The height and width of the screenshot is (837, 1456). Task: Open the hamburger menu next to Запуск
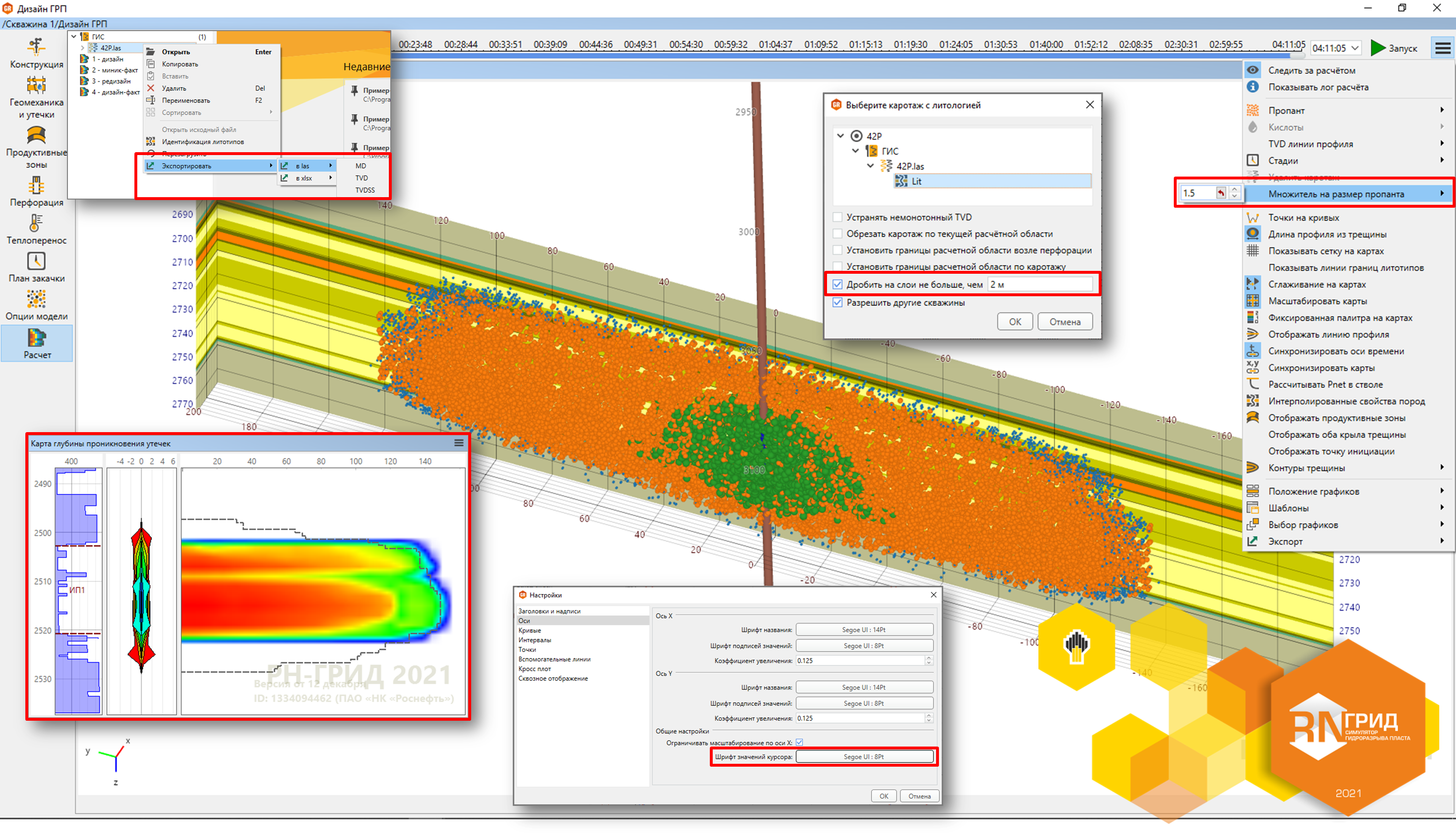click(1442, 48)
